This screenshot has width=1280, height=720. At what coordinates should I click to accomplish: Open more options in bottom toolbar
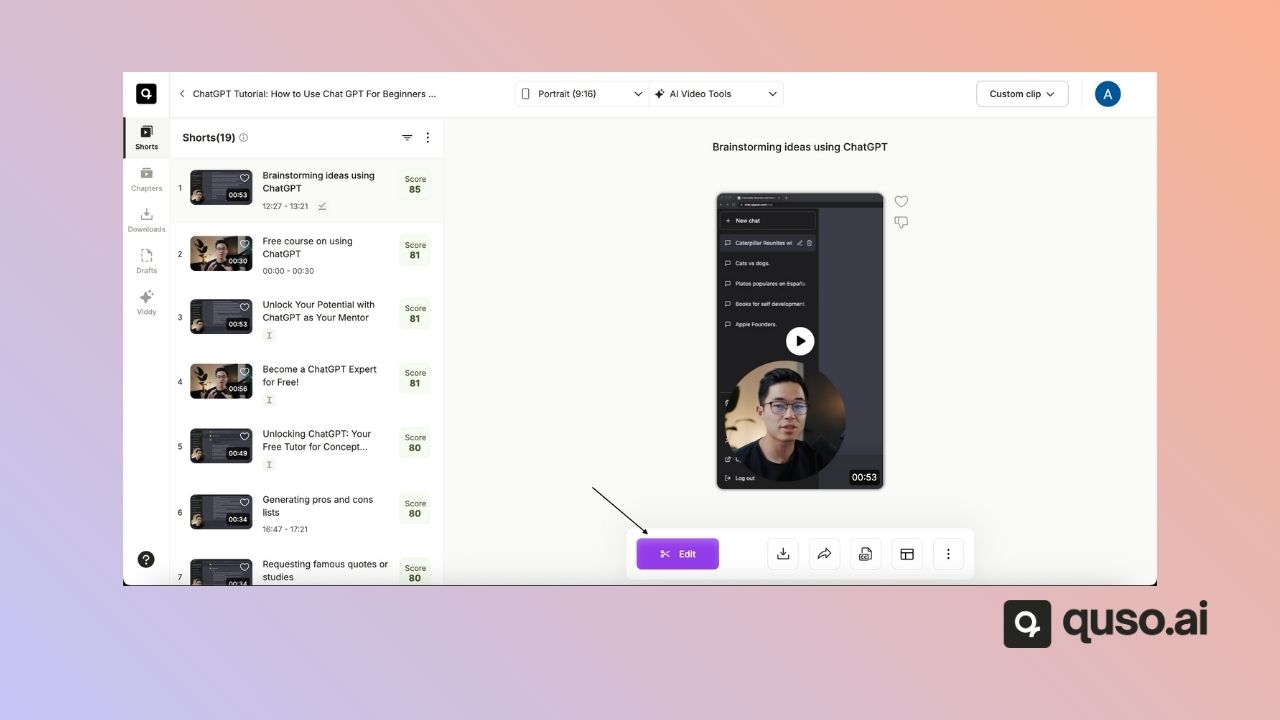tap(948, 554)
